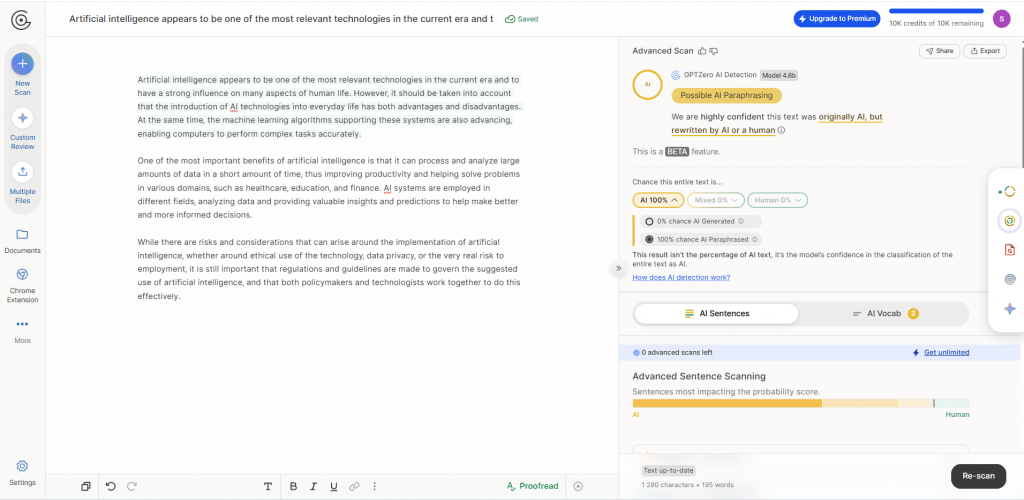This screenshot has width=1024, height=500.
Task: Open the Chrome Extension icon
Action: coord(22,274)
